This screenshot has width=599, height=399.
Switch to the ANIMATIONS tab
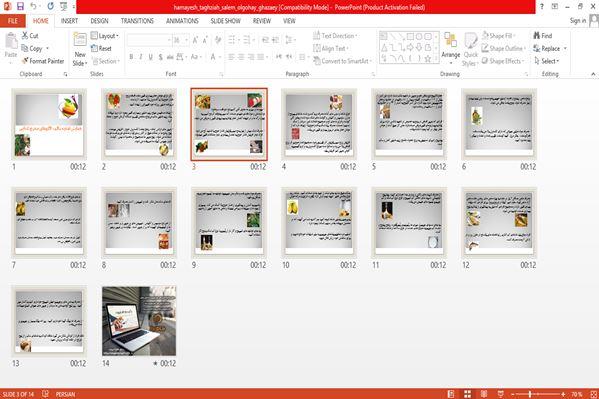click(182, 21)
